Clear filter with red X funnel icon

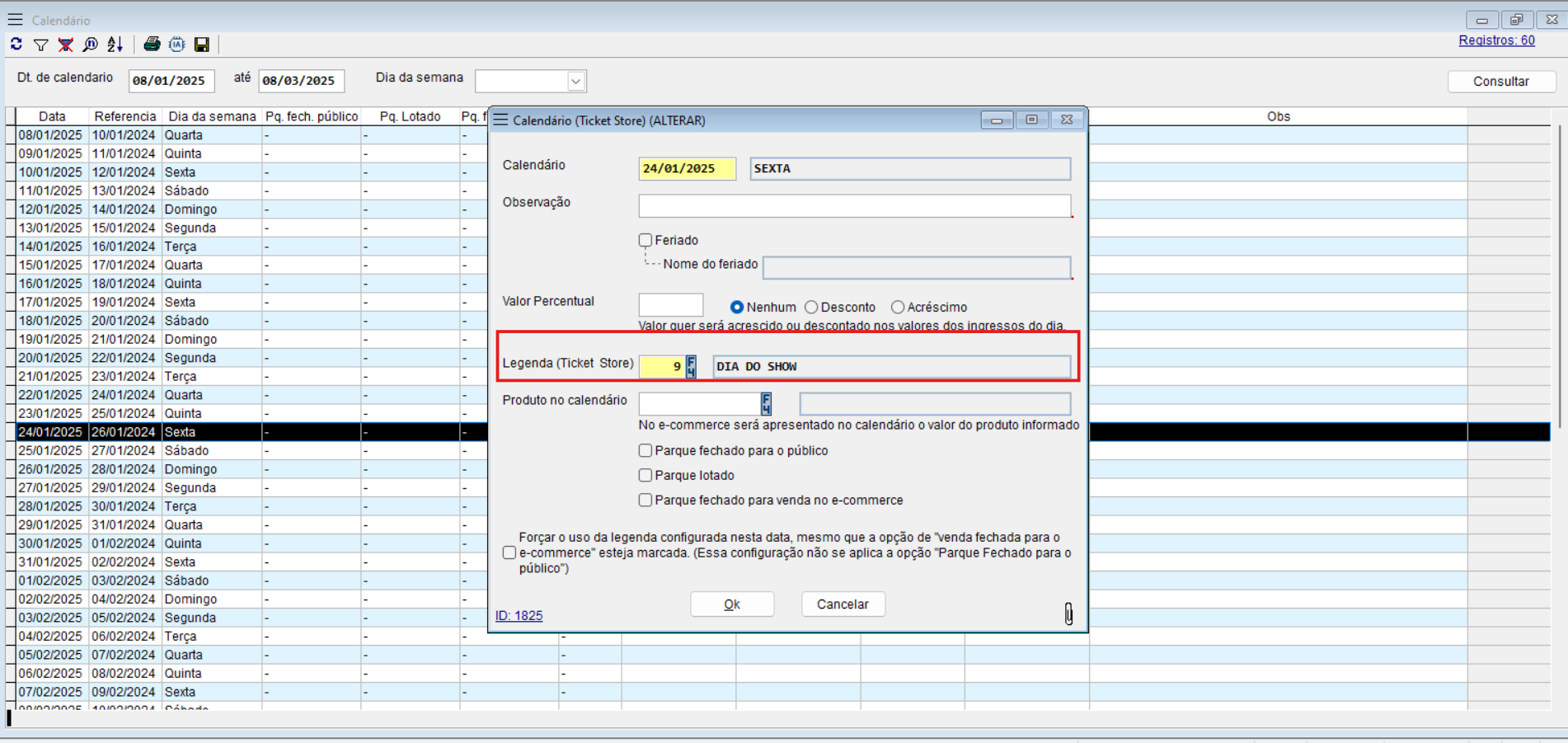(65, 45)
